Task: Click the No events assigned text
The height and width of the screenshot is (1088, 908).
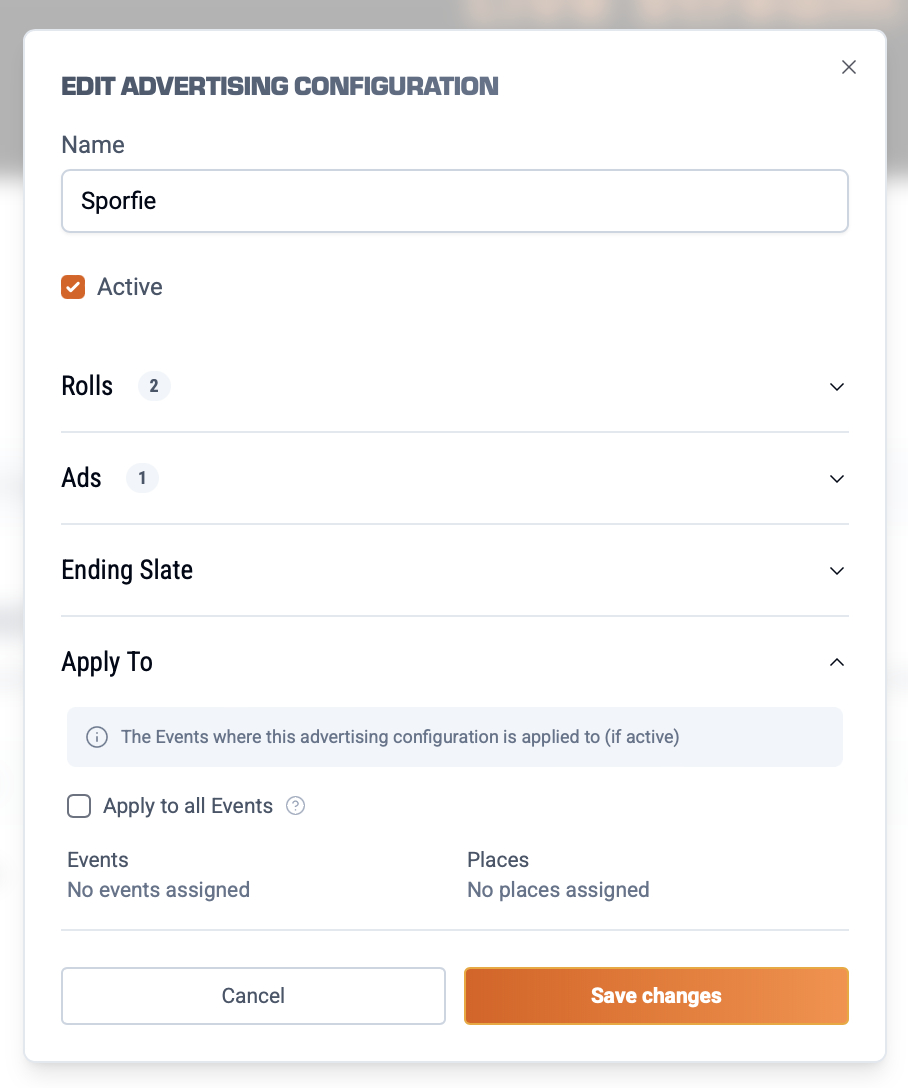Action: tap(158, 890)
